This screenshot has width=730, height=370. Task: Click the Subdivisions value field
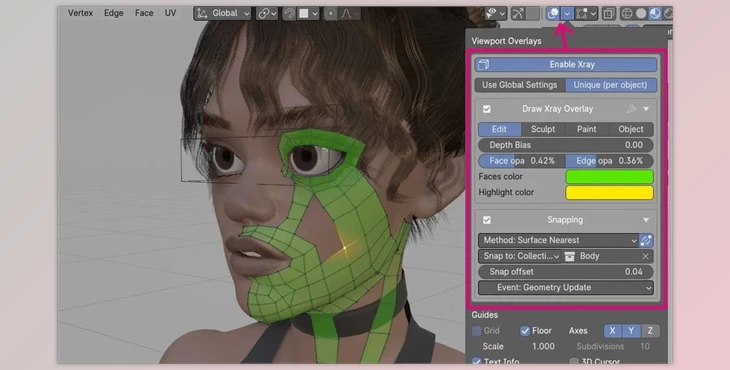613,347
